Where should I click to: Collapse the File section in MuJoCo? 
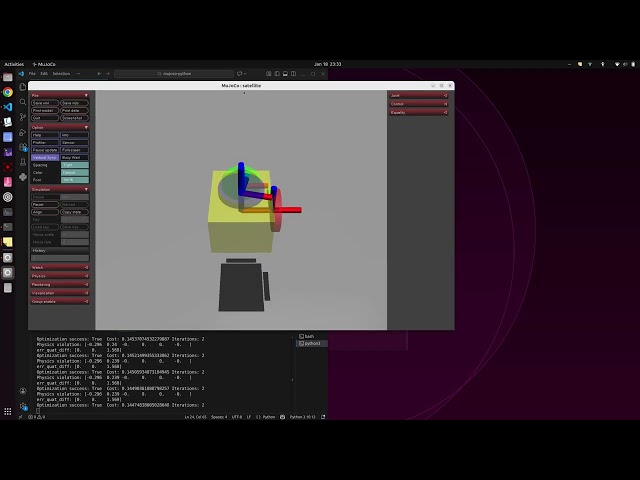click(60, 95)
